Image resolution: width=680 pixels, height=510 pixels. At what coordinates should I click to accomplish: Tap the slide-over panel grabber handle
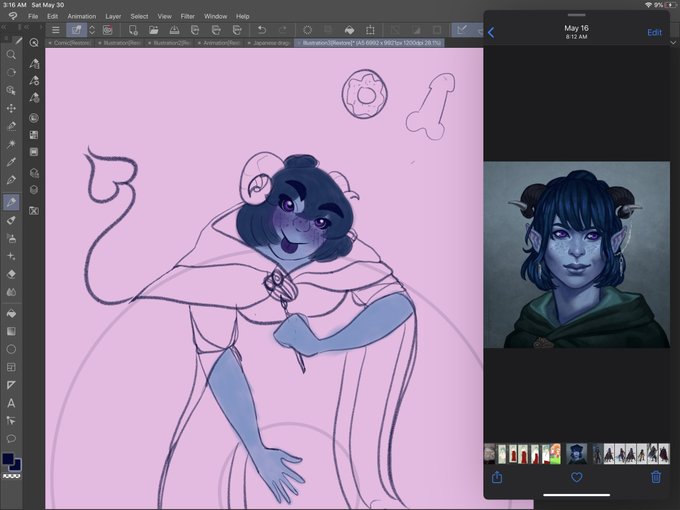(x=576, y=15)
